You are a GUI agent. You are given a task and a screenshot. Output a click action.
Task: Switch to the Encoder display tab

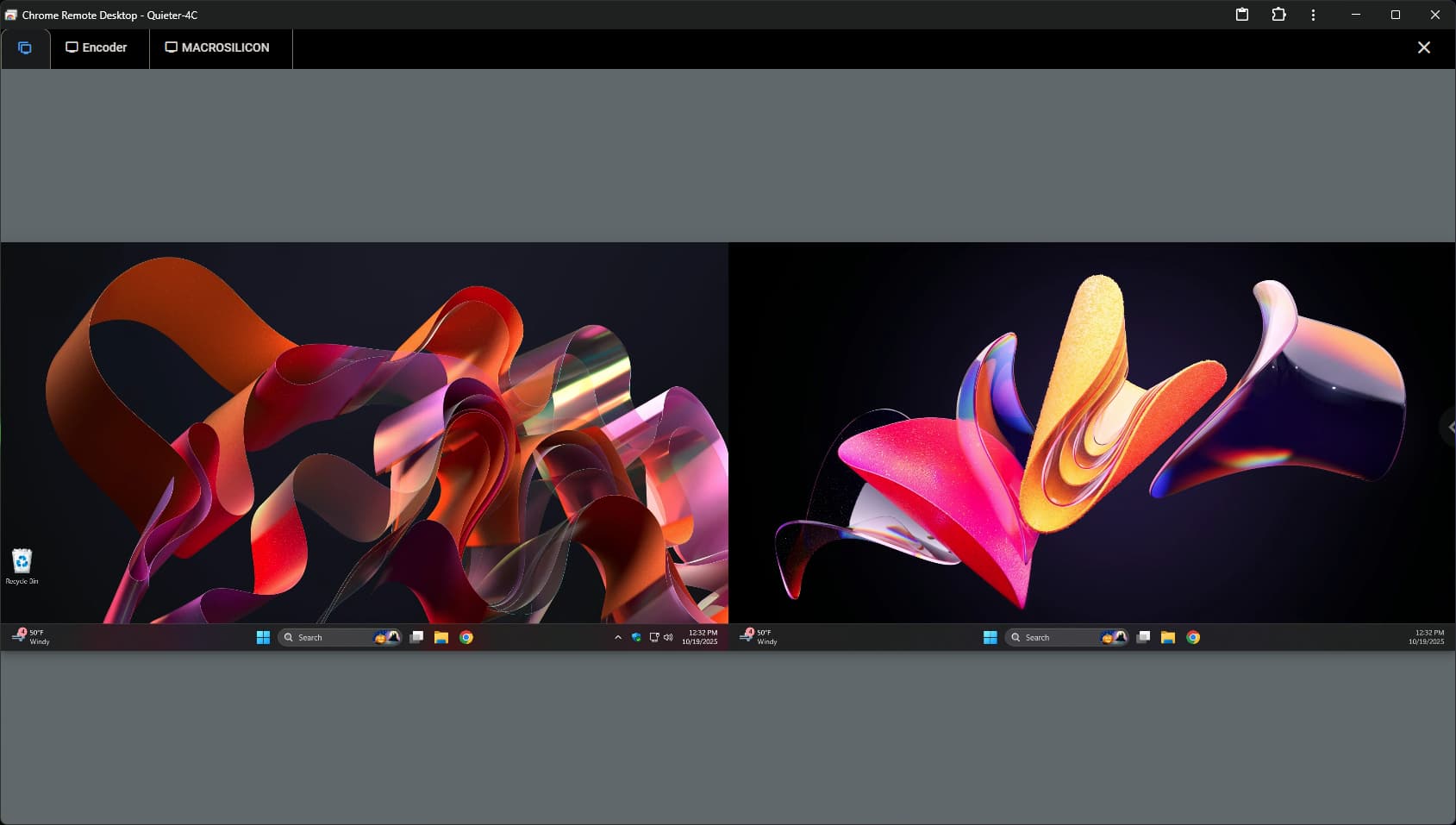(97, 48)
